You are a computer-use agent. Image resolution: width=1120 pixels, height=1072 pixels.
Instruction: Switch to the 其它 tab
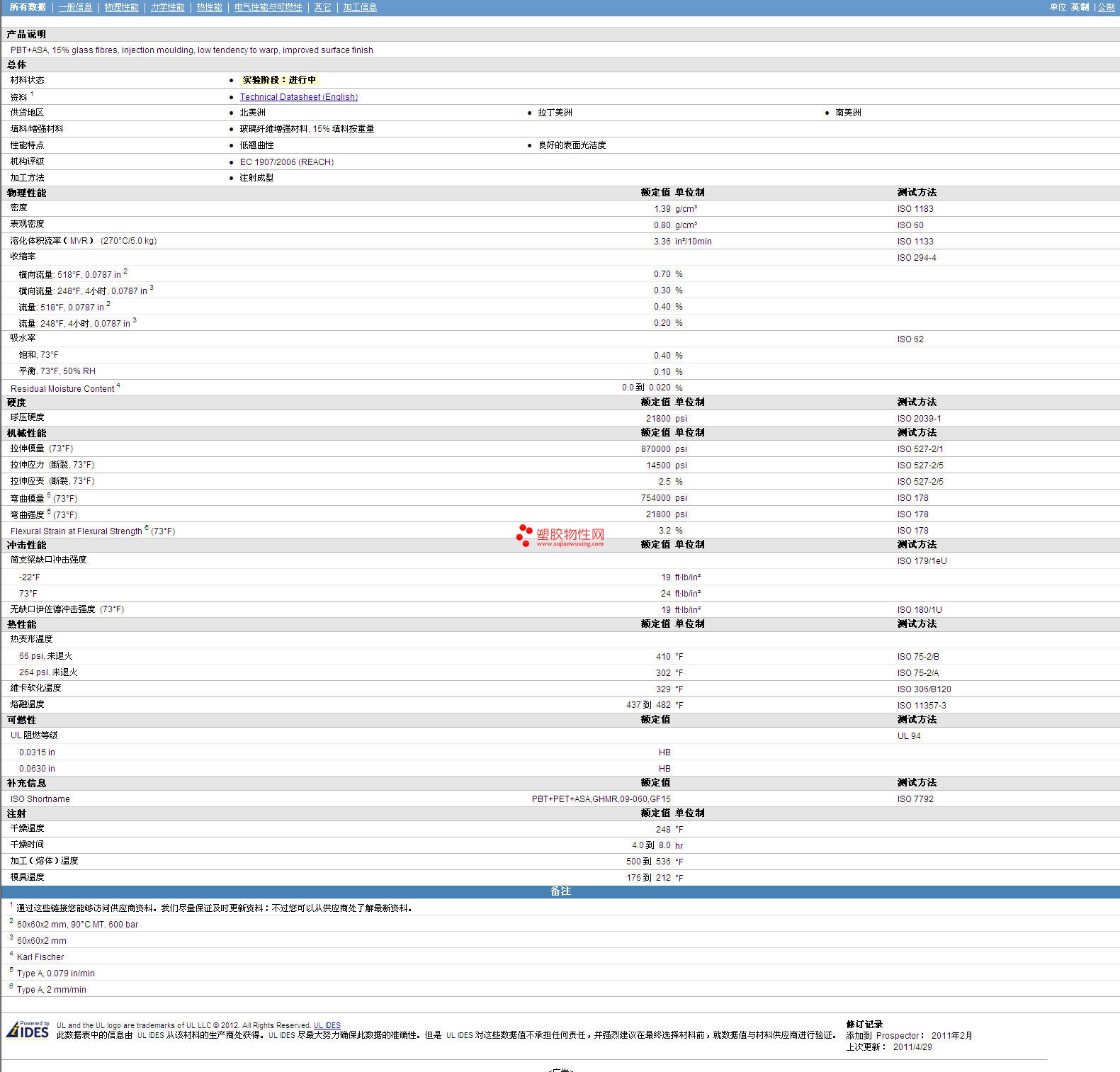[322, 7]
